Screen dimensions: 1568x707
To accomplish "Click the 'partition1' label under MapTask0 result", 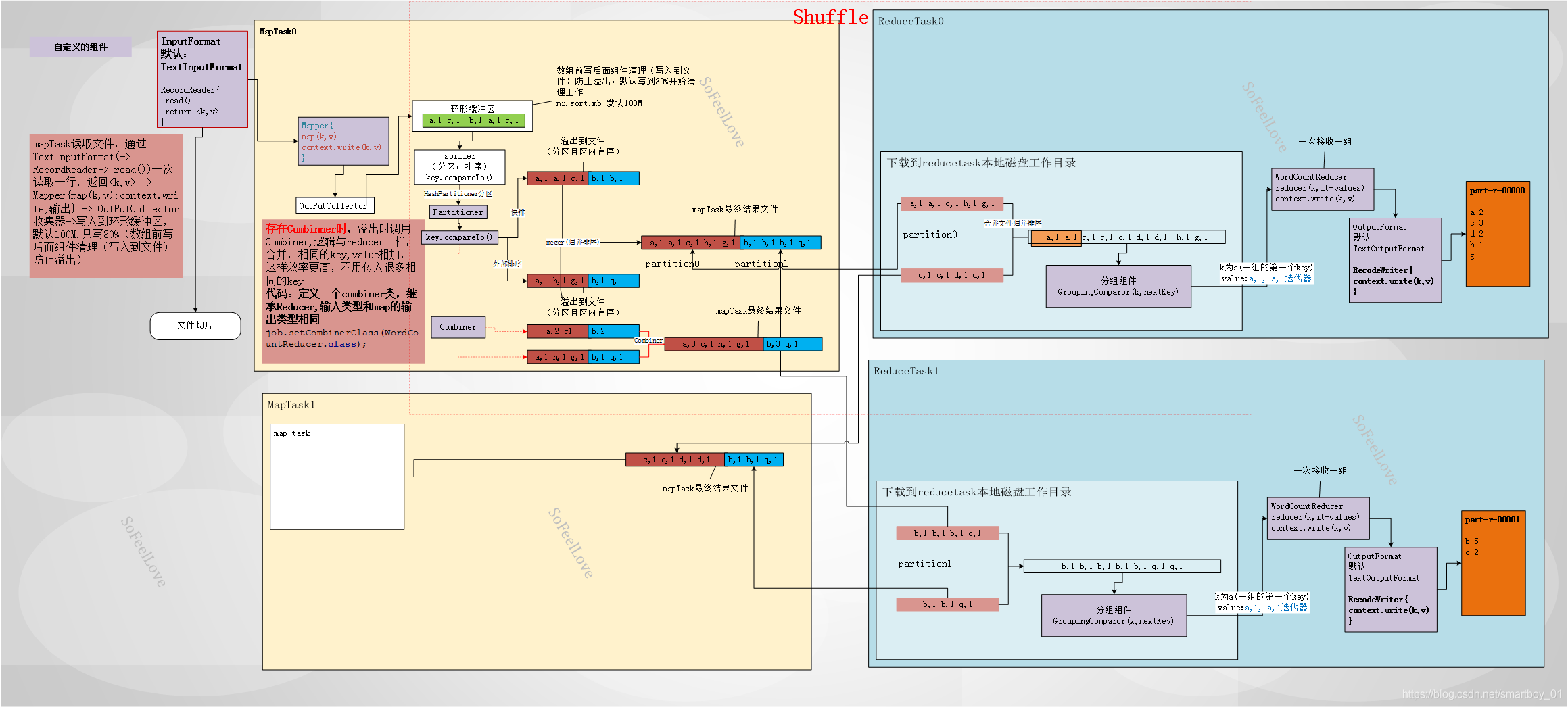I will 761,264.
